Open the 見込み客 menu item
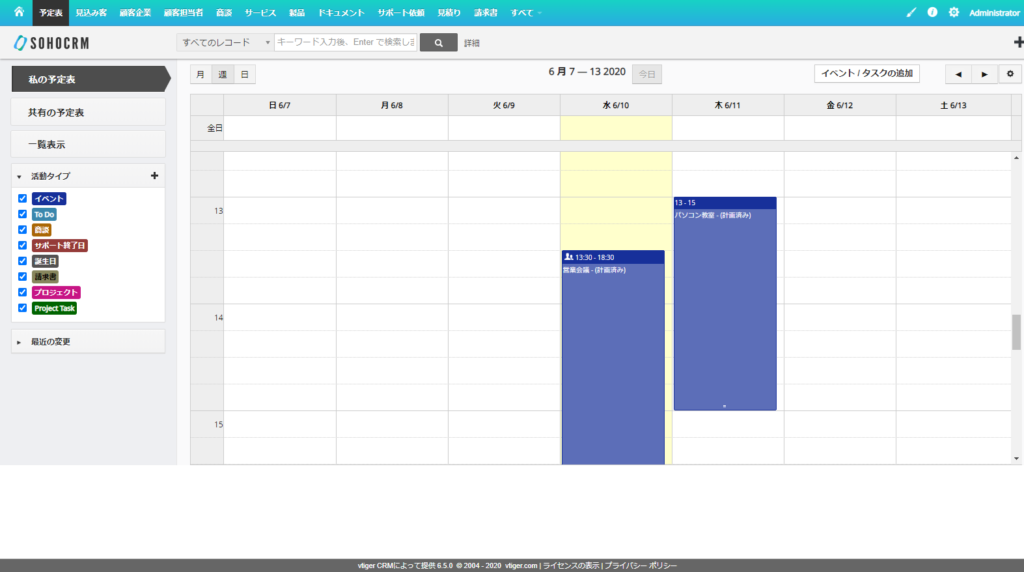The height and width of the screenshot is (572, 1024). (91, 13)
